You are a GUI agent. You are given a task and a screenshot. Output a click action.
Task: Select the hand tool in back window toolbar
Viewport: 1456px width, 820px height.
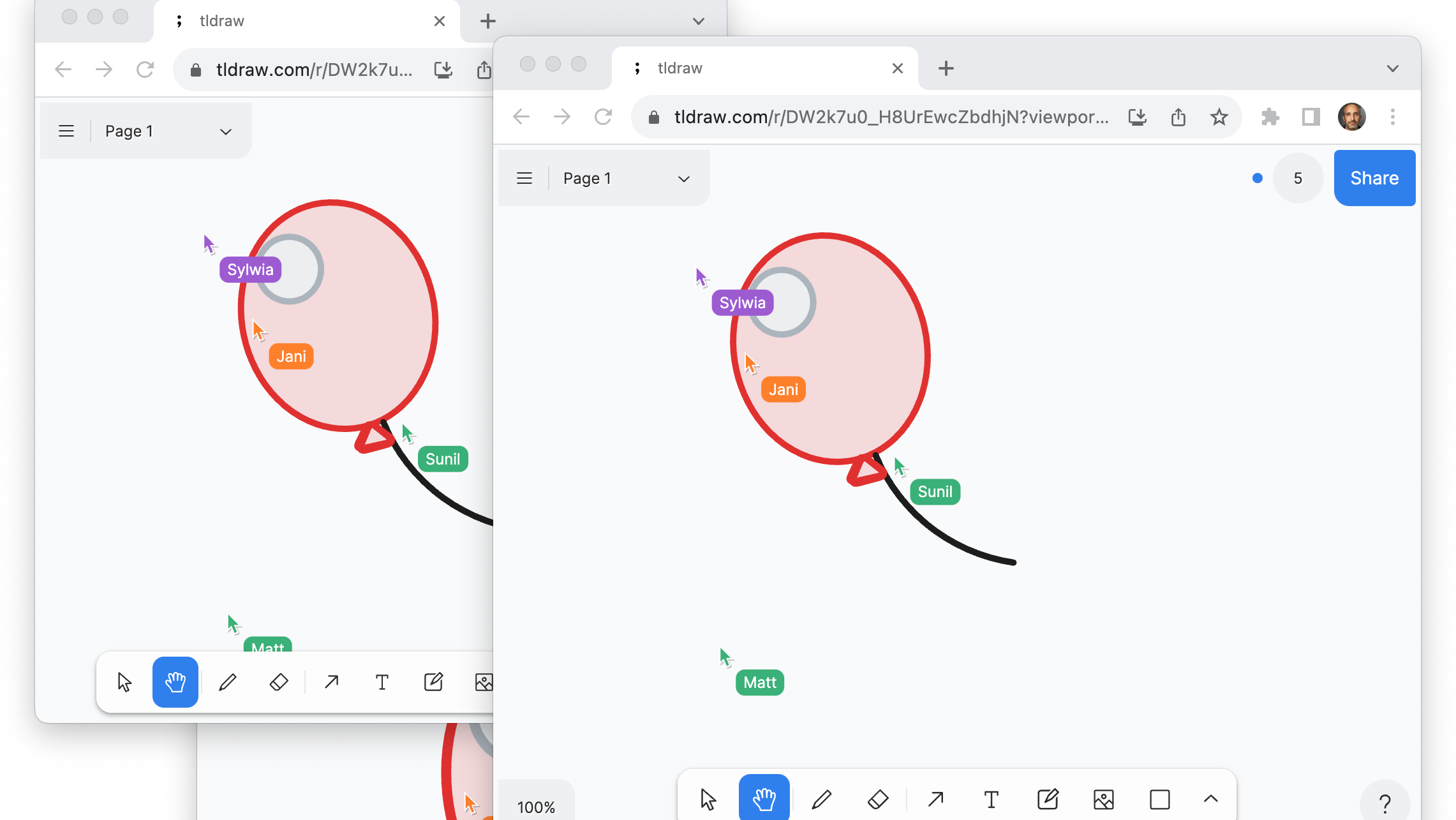click(x=175, y=682)
